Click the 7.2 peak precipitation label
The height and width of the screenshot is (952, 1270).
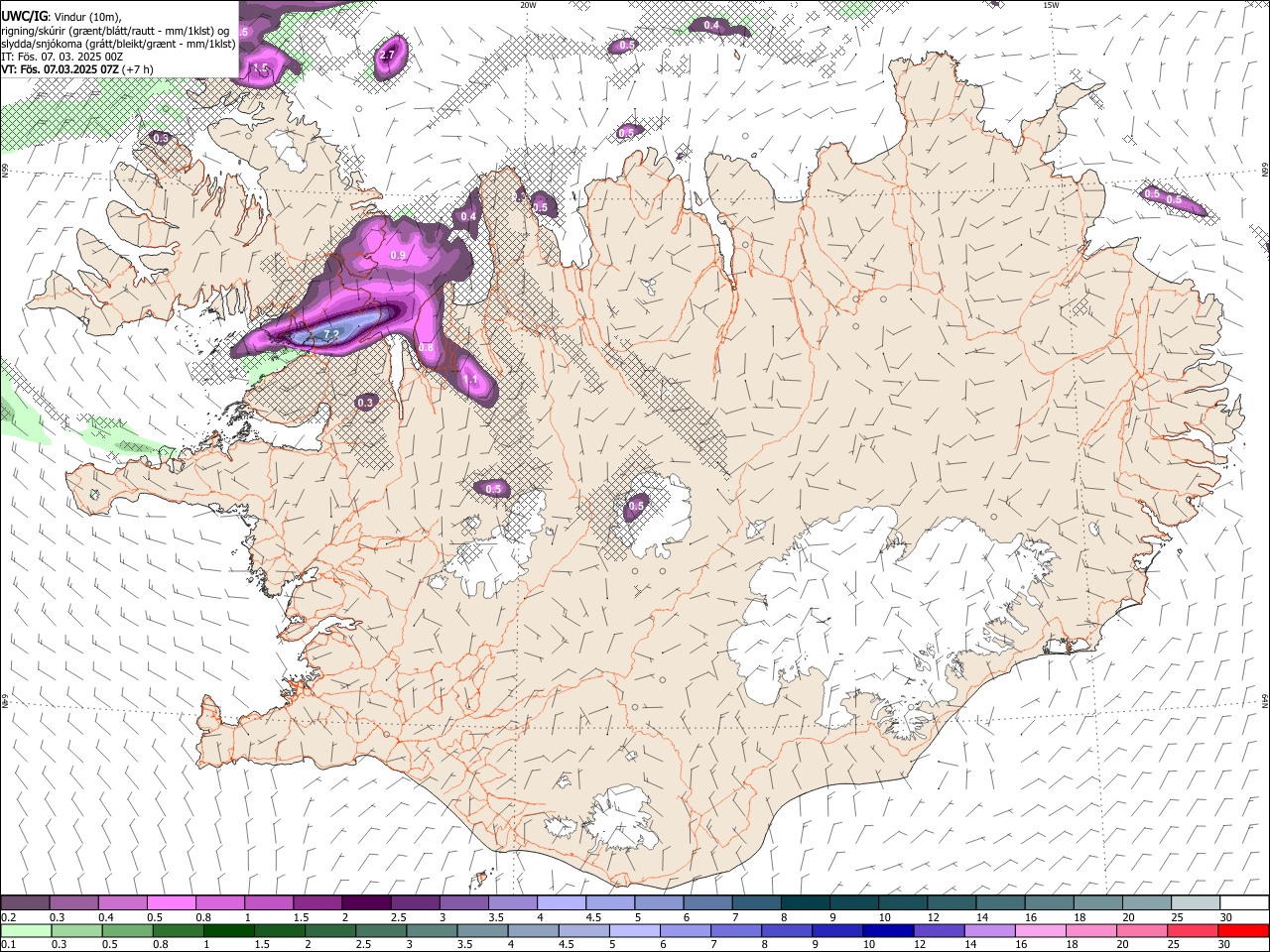[x=331, y=335]
